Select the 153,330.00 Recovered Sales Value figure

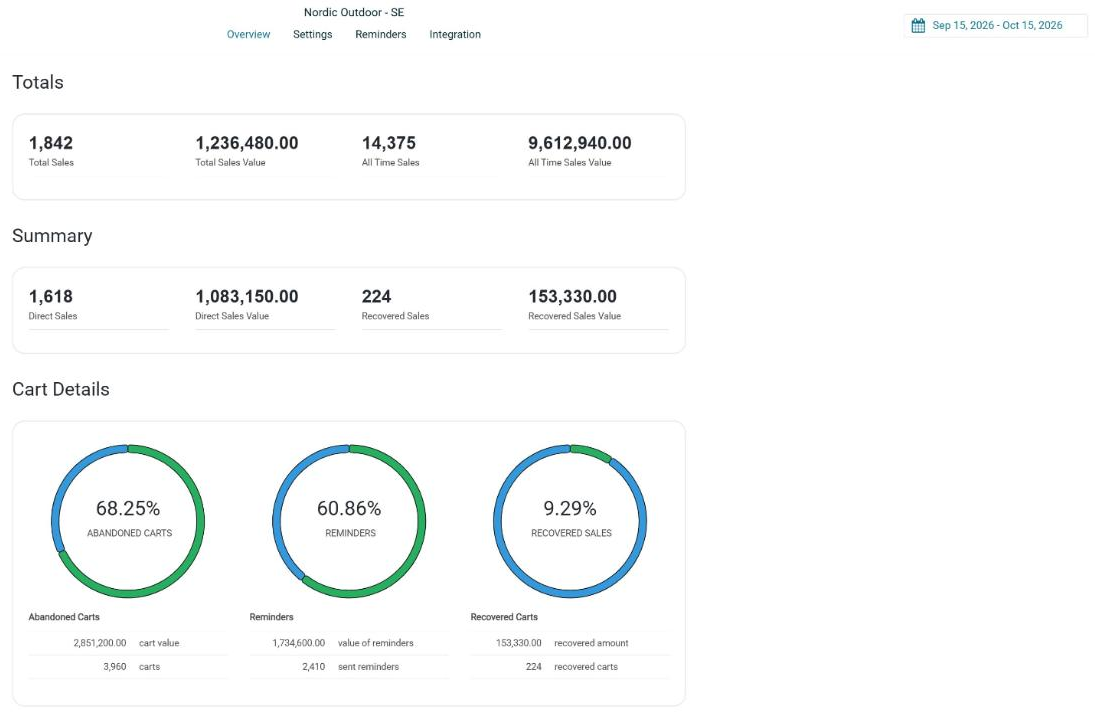pyautogui.click(x=573, y=297)
